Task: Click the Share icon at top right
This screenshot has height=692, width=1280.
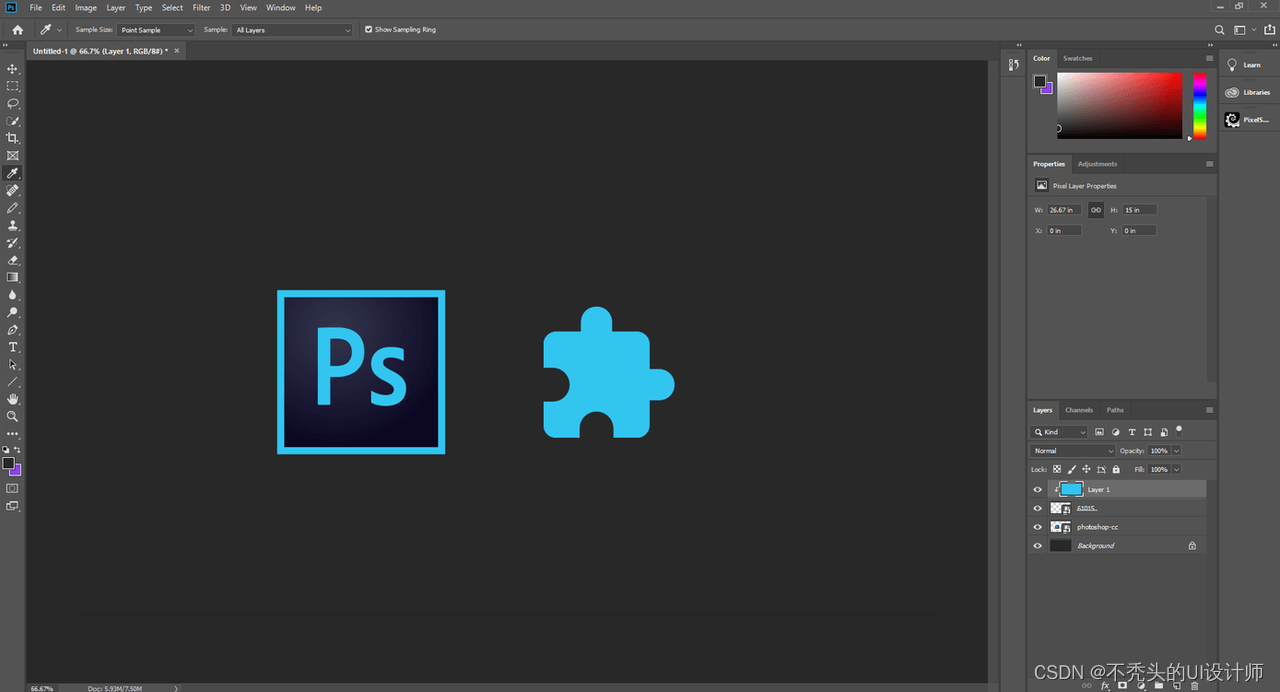Action: point(1270,30)
